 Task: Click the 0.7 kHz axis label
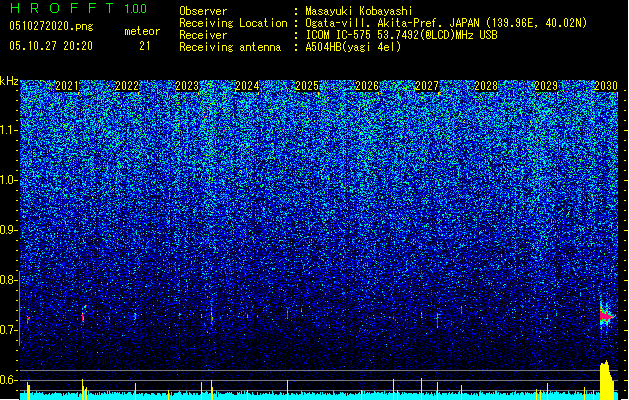[9, 330]
